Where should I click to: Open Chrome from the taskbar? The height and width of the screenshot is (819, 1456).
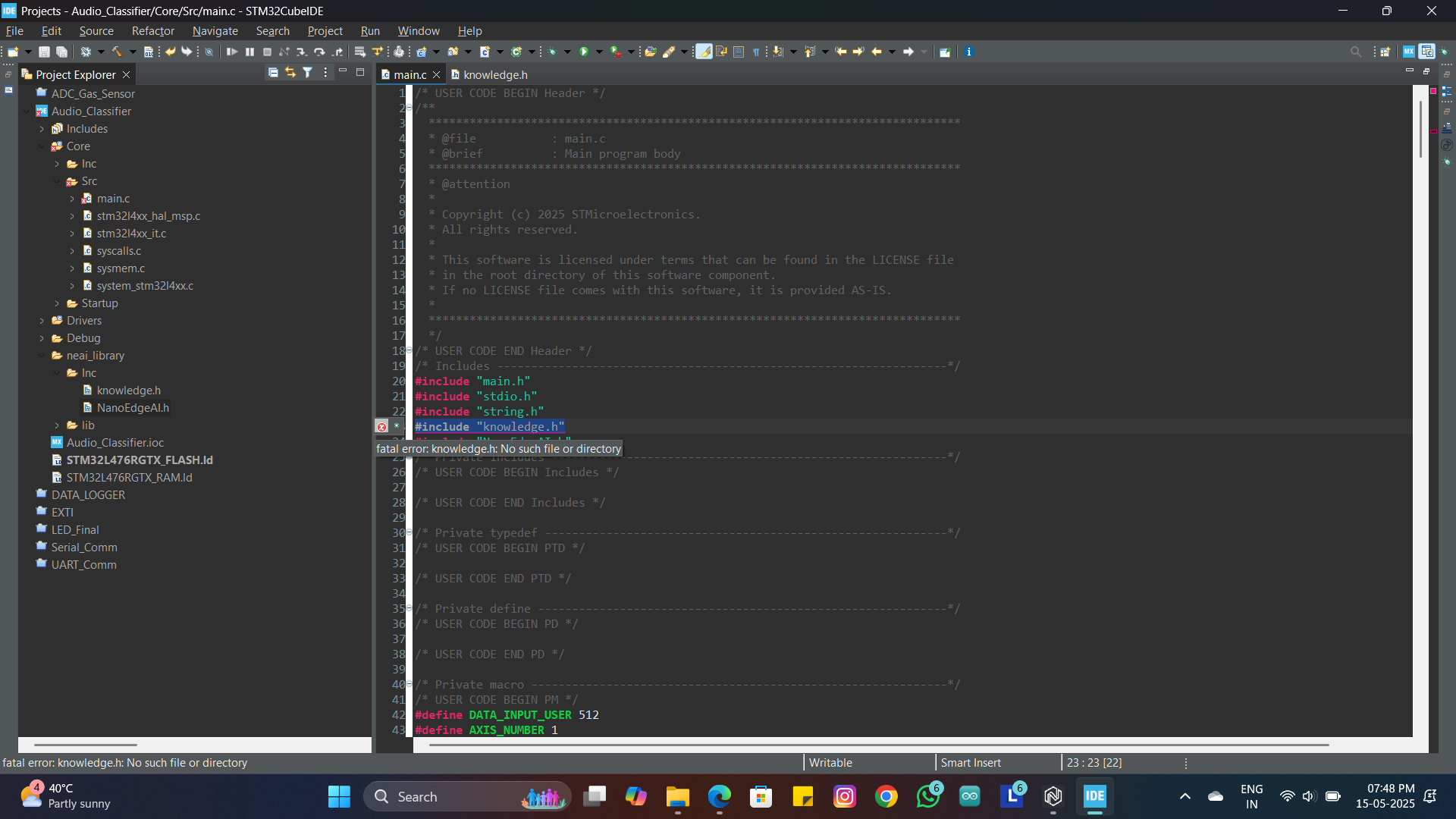(x=886, y=796)
